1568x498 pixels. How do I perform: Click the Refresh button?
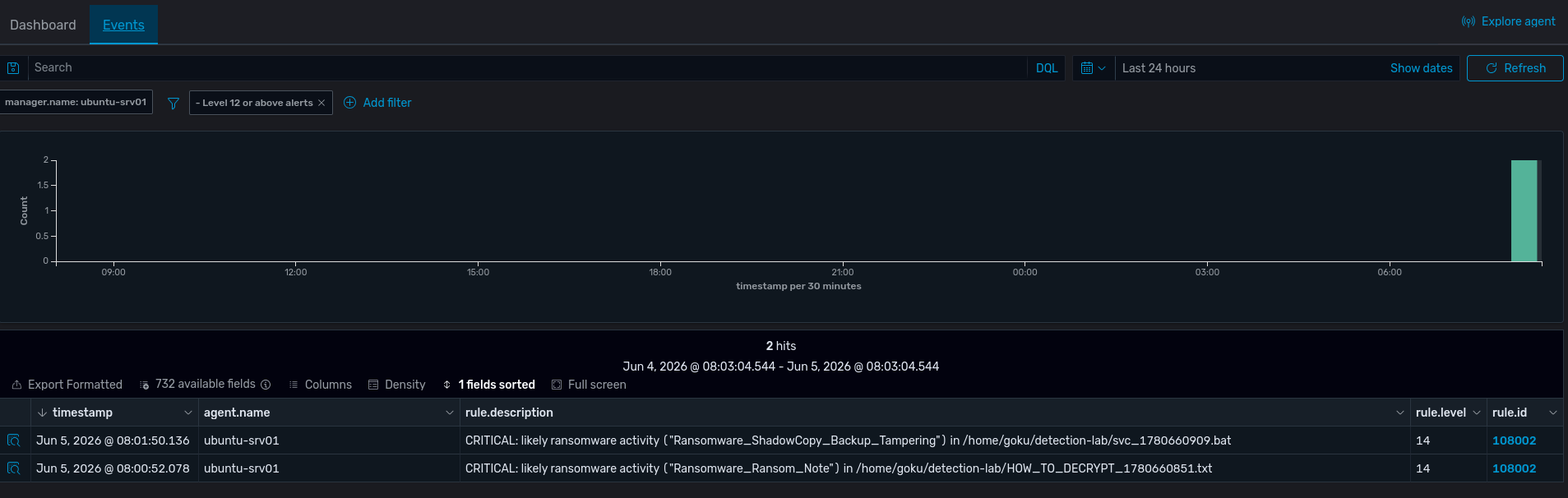[x=1515, y=68]
